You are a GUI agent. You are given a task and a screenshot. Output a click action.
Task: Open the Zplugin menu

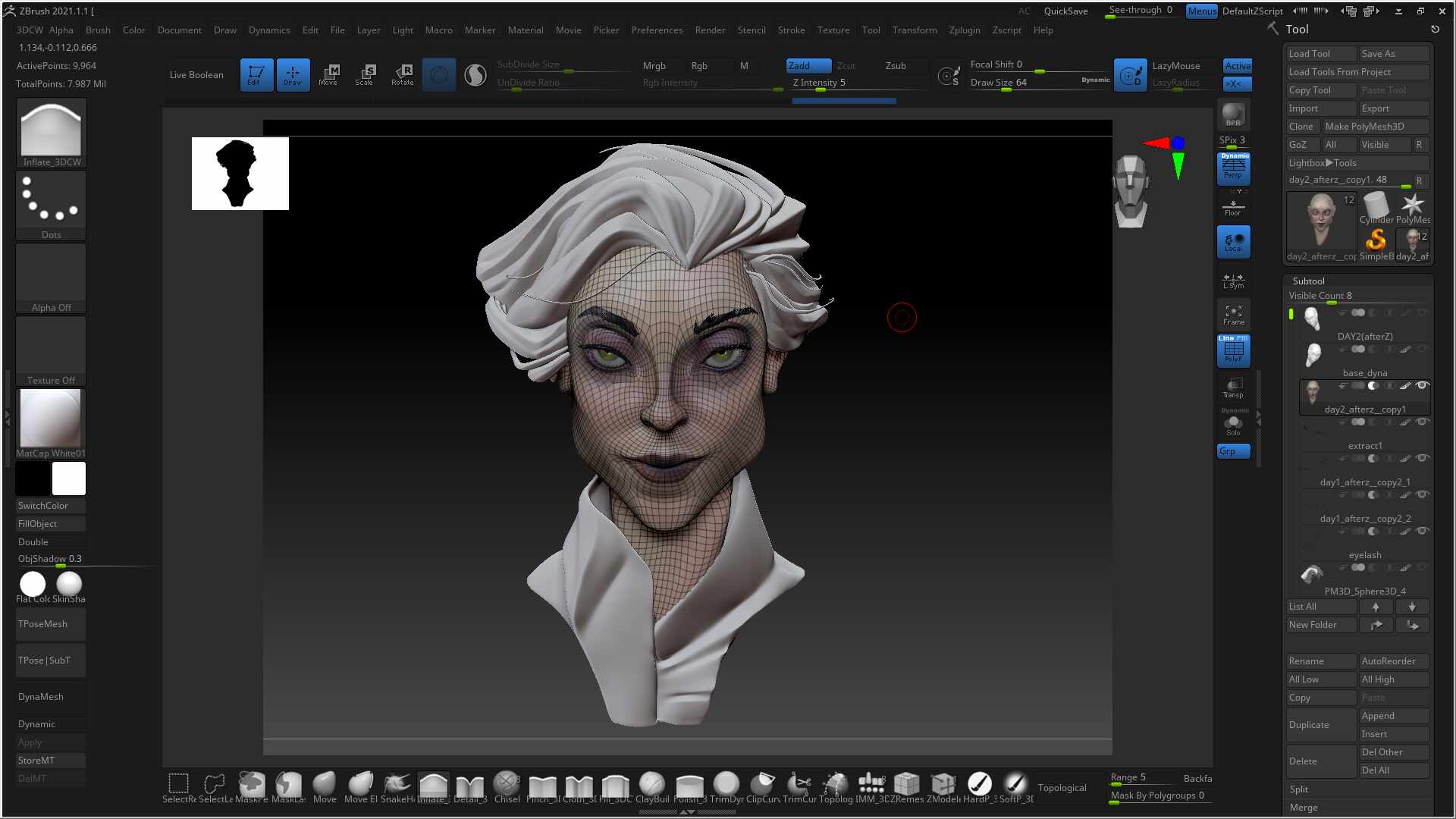[964, 30]
